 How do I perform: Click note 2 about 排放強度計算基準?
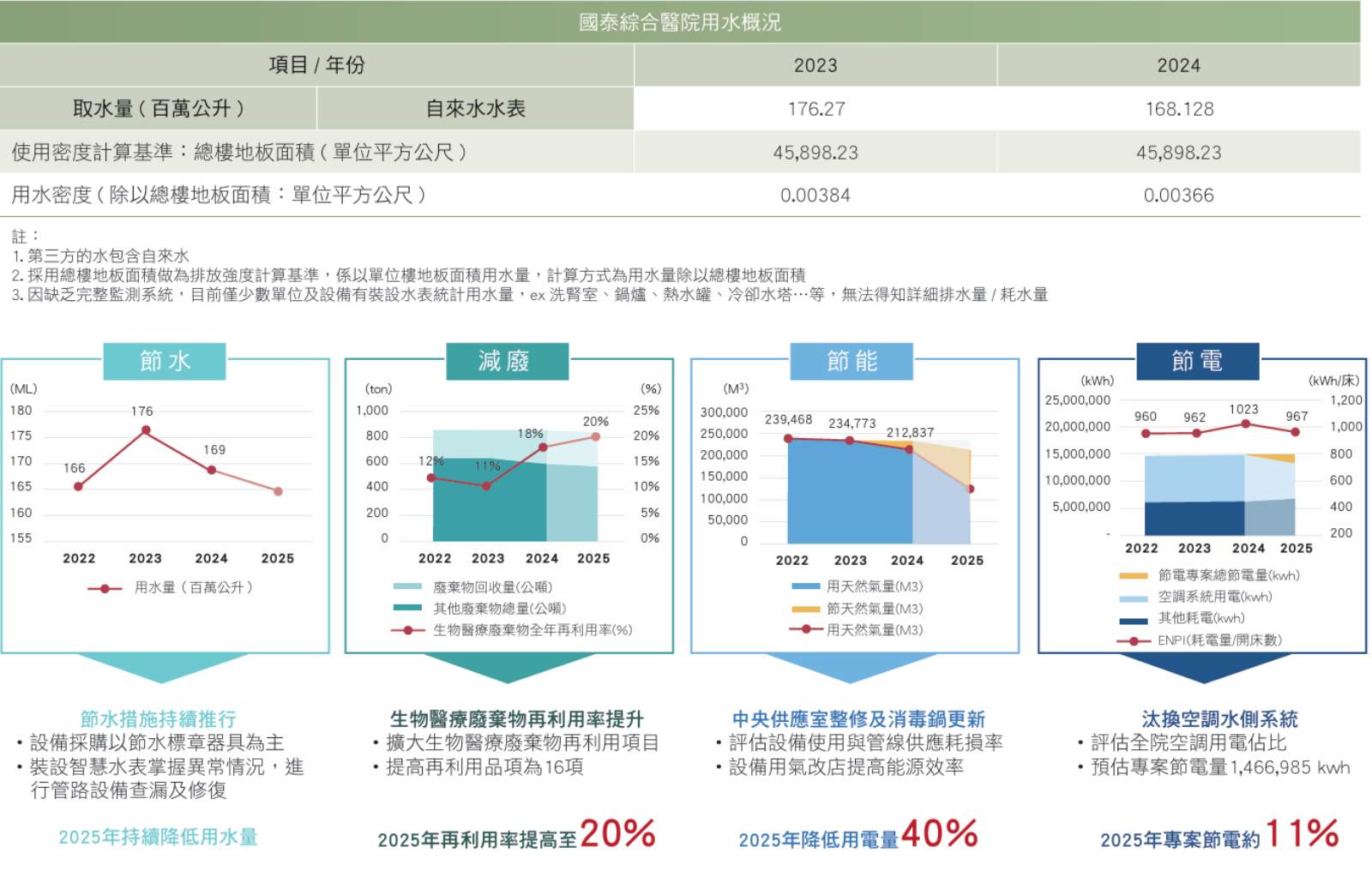click(x=408, y=275)
